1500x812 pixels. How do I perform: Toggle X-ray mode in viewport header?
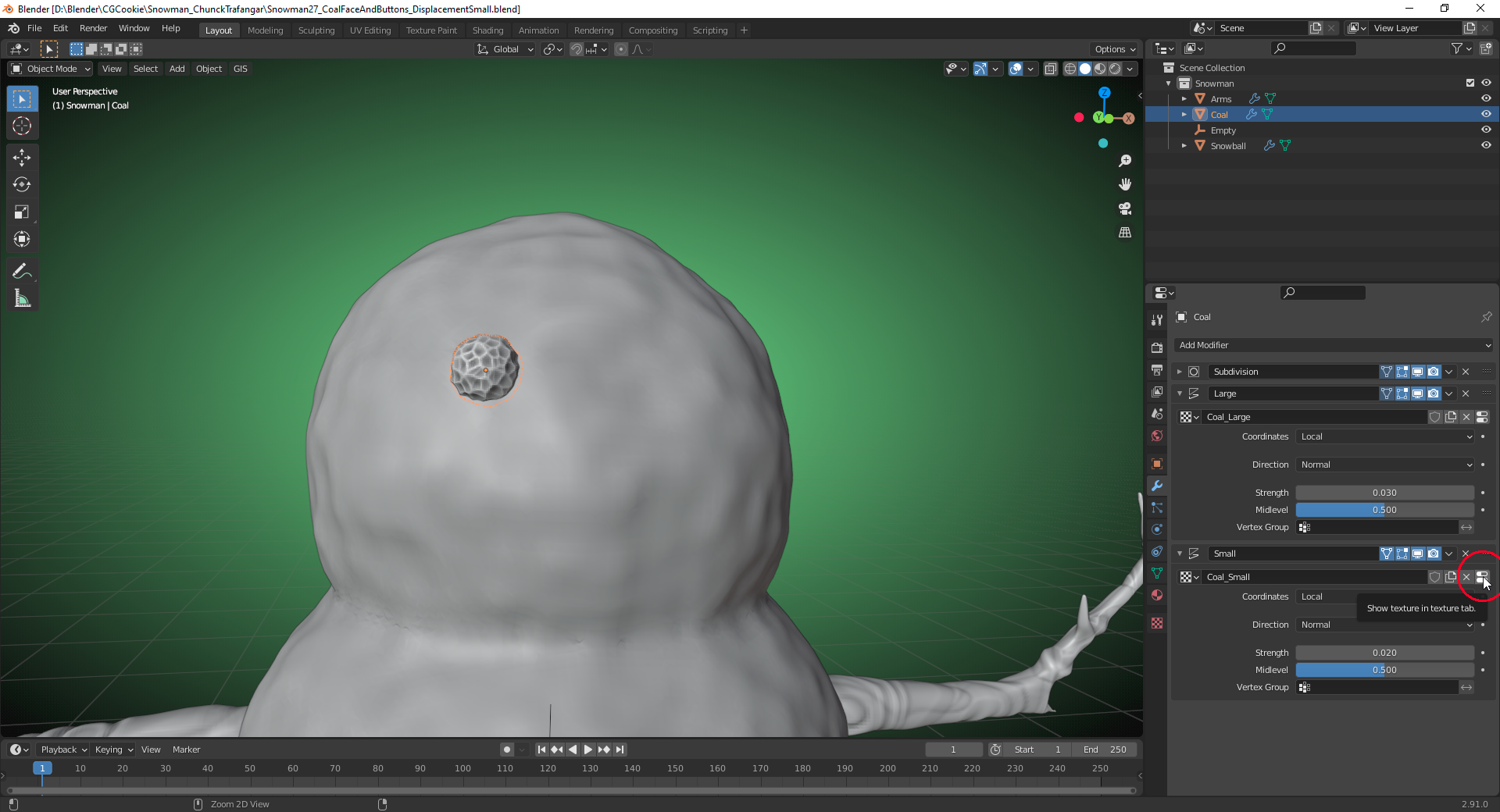pyautogui.click(x=1051, y=69)
